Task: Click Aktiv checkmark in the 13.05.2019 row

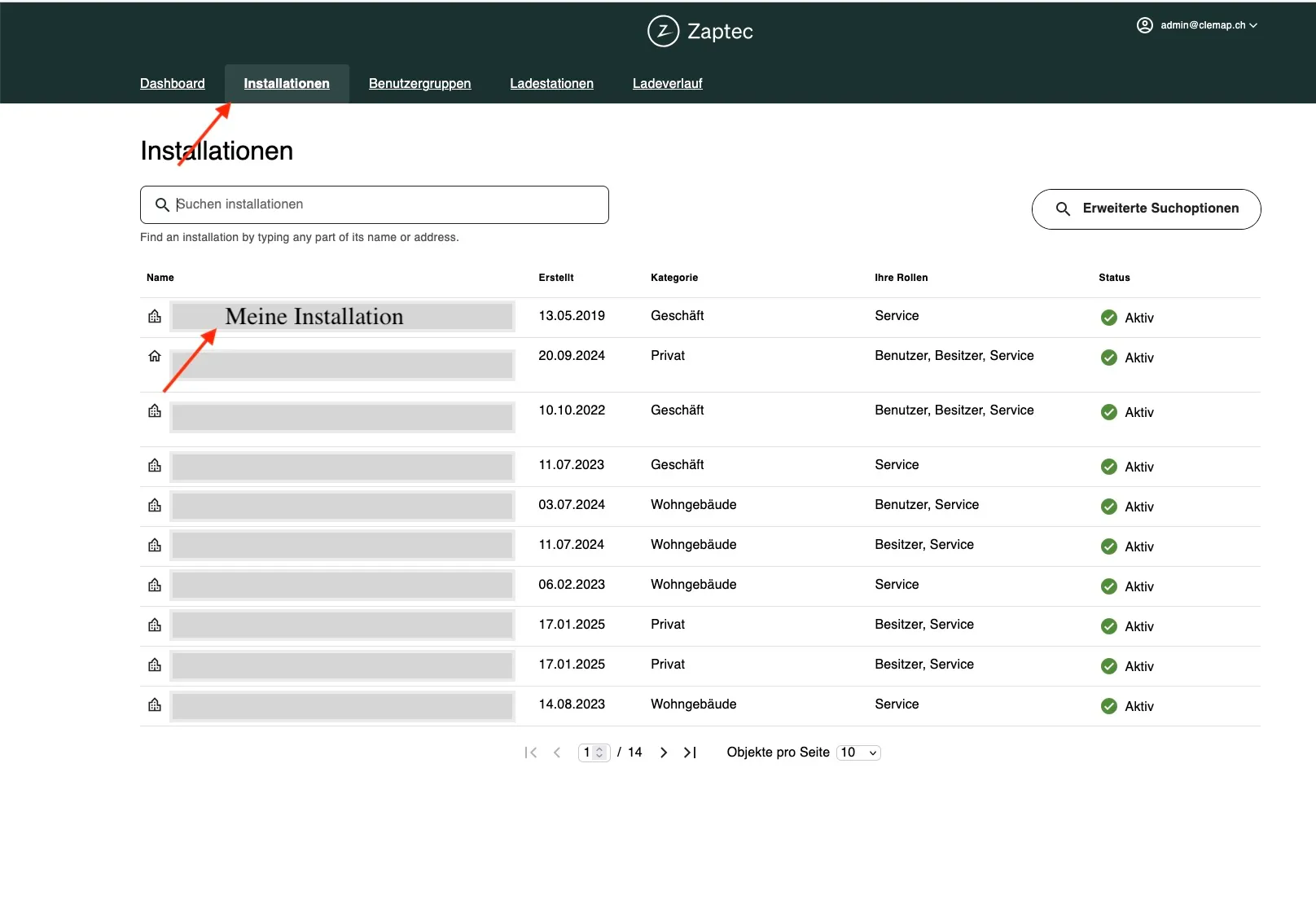Action: (x=1108, y=318)
